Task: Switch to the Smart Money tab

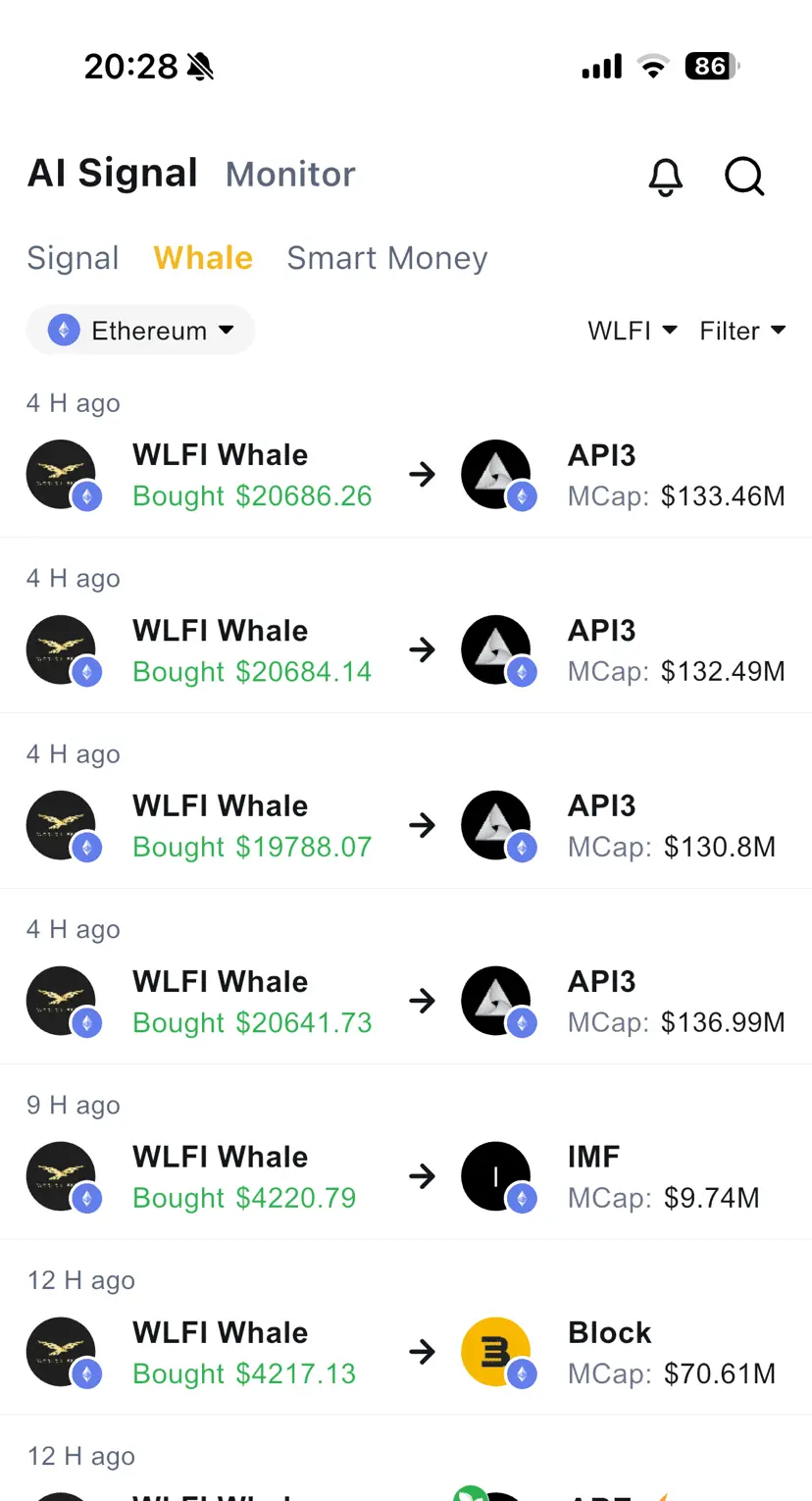Action: point(386,258)
